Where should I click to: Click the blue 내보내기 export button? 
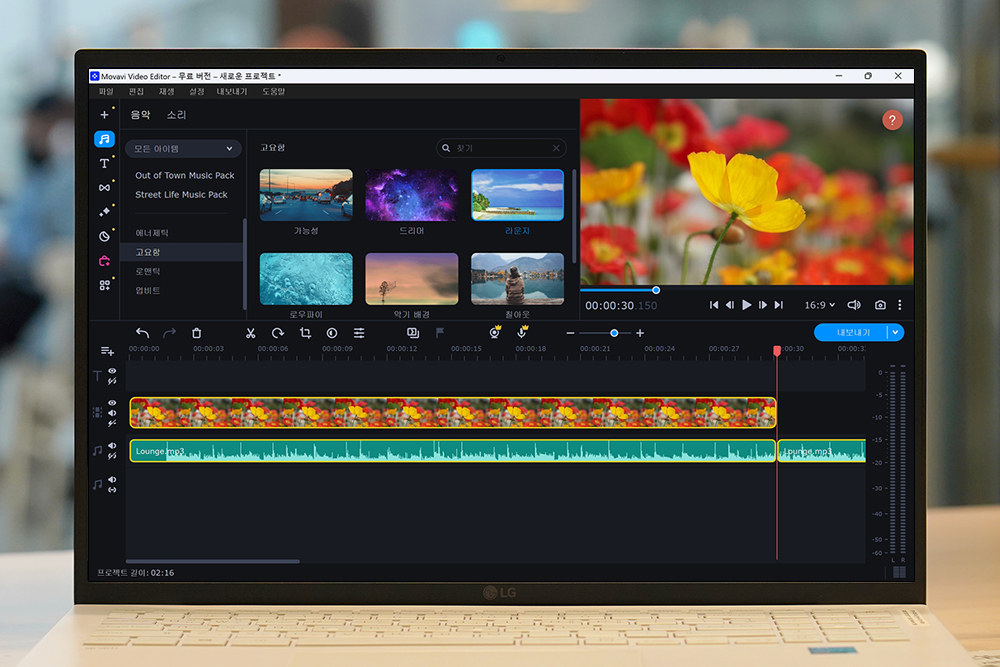pos(852,332)
